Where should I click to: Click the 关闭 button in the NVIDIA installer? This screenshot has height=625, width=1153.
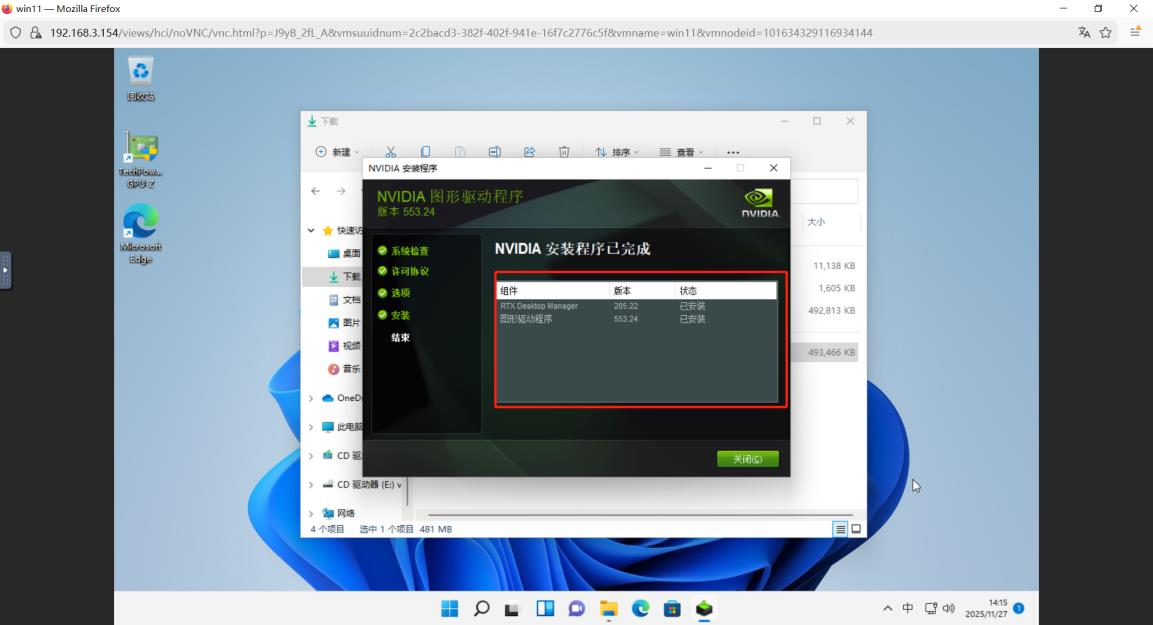click(748, 459)
